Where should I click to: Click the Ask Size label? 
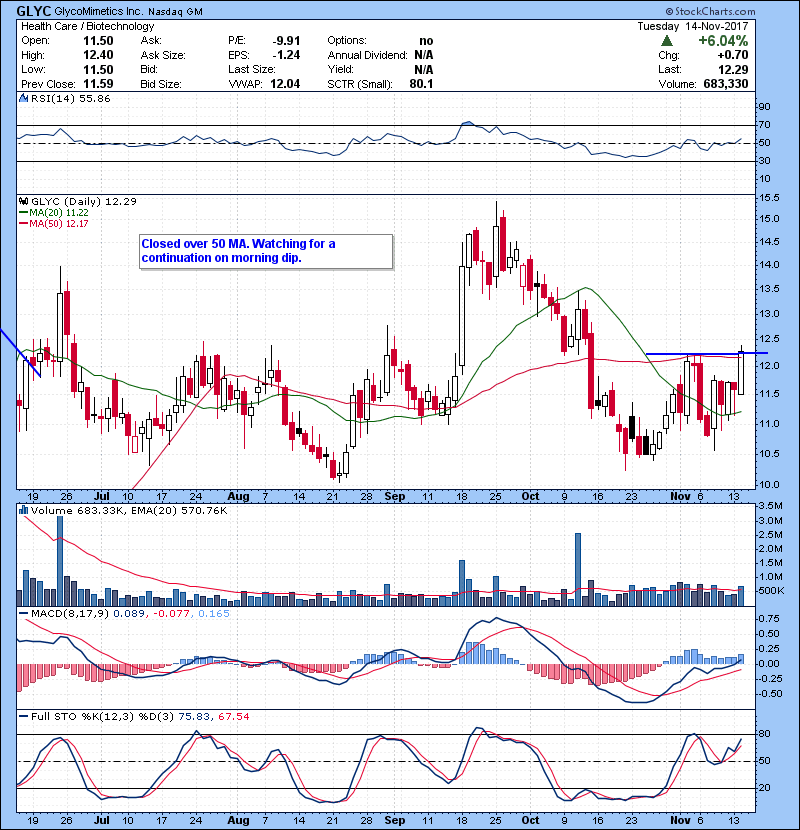pos(163,55)
